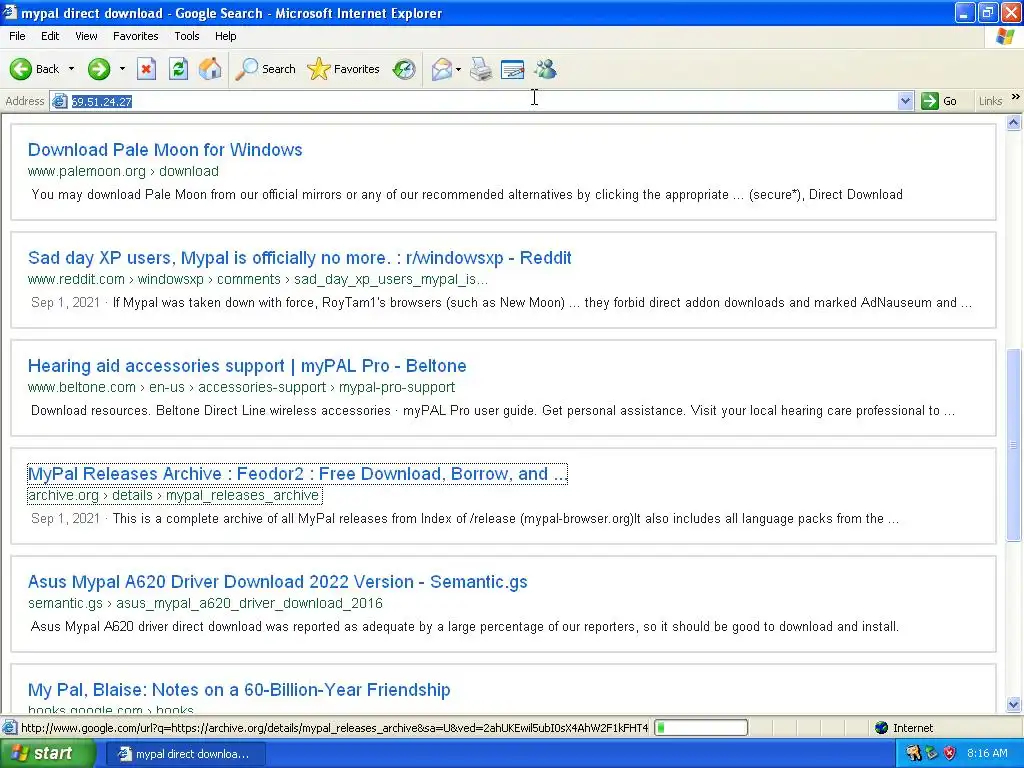
Task: Open the File menu
Action: coord(17,36)
